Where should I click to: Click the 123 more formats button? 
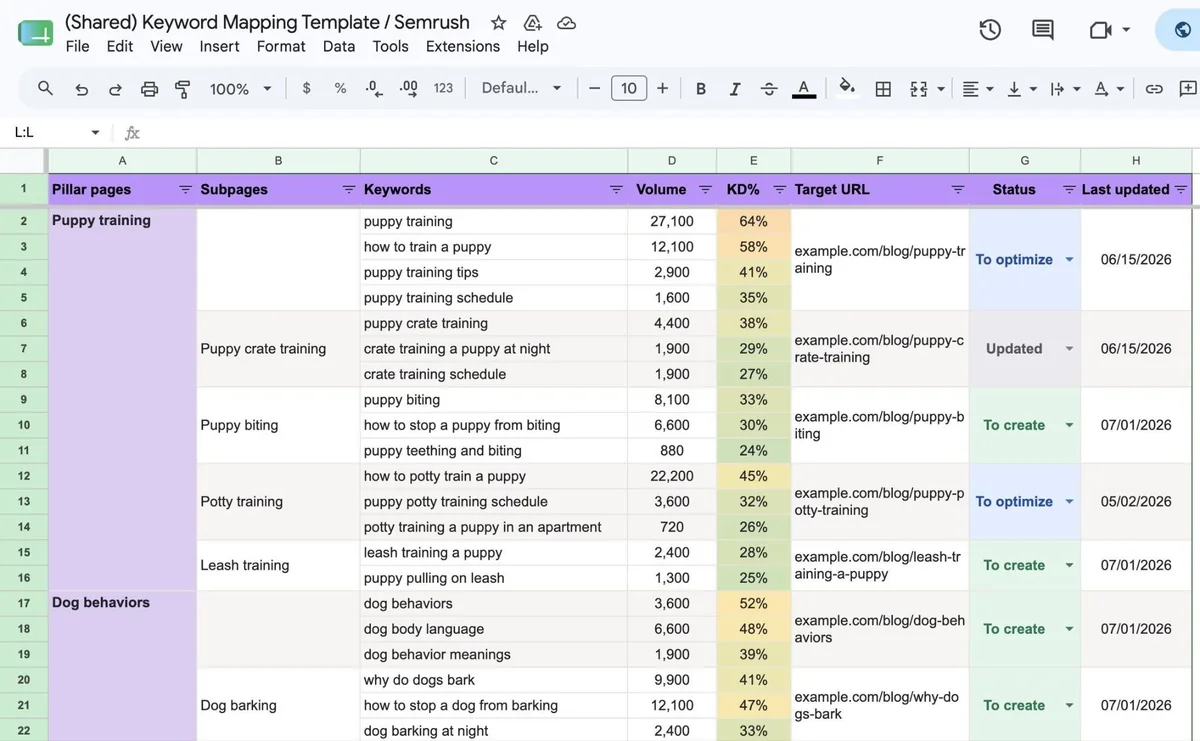click(x=443, y=88)
